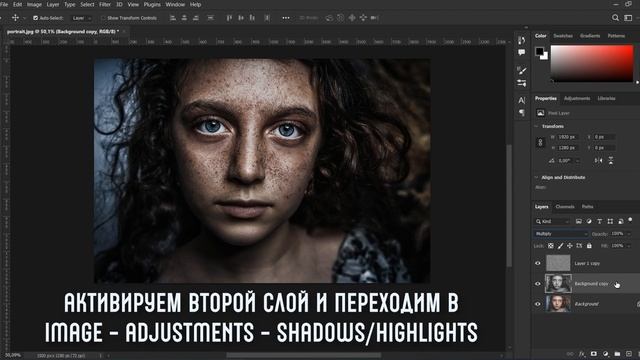Create a new group folder icon

(x=617, y=354)
